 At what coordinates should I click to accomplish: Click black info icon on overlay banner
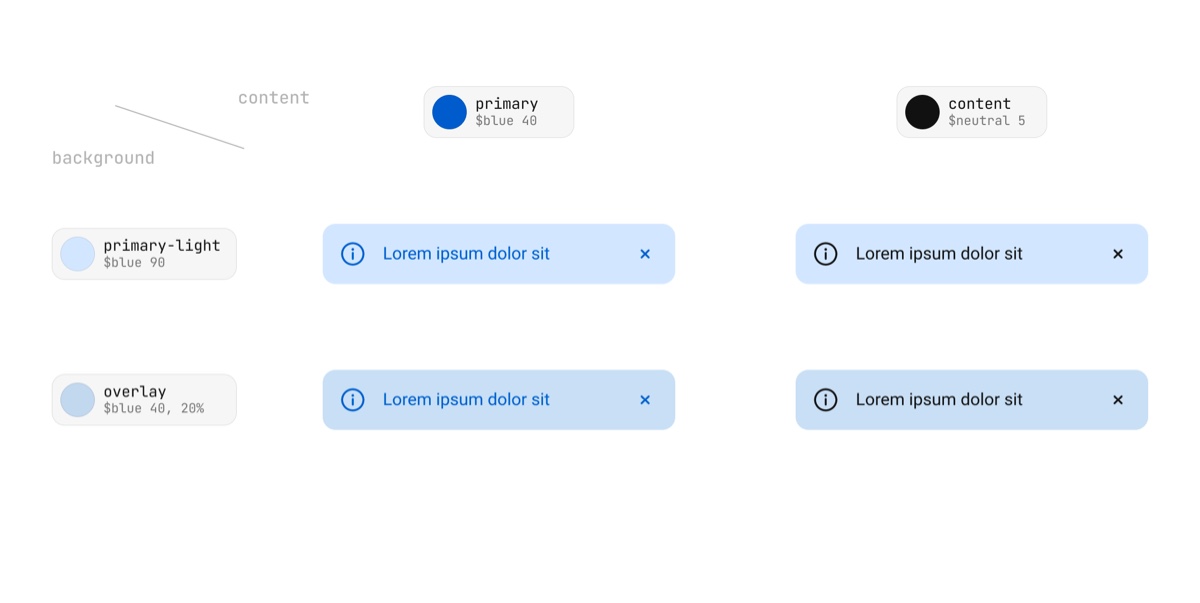coord(826,400)
